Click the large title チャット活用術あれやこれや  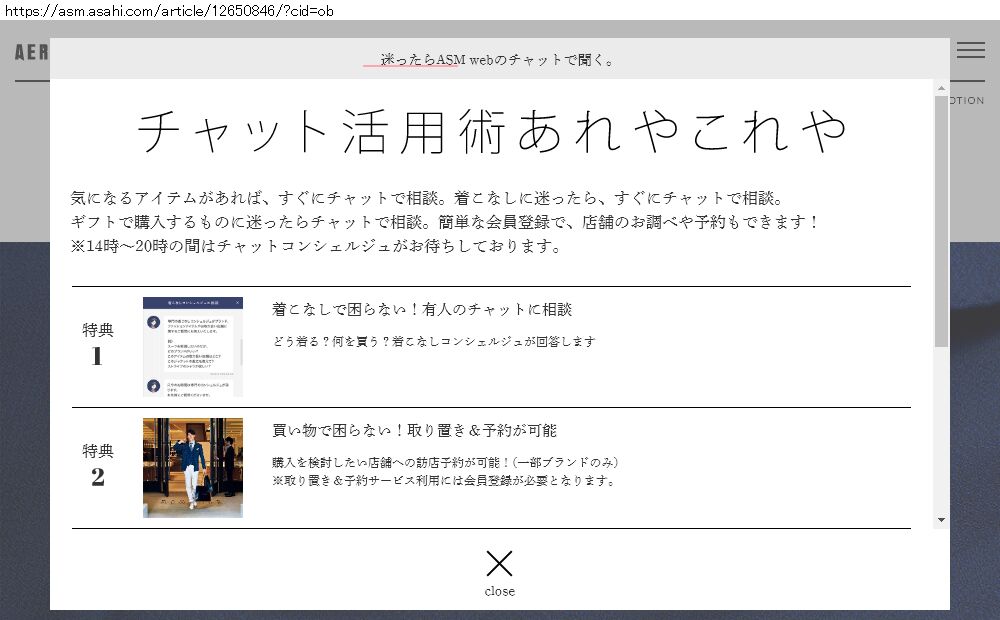click(x=492, y=131)
